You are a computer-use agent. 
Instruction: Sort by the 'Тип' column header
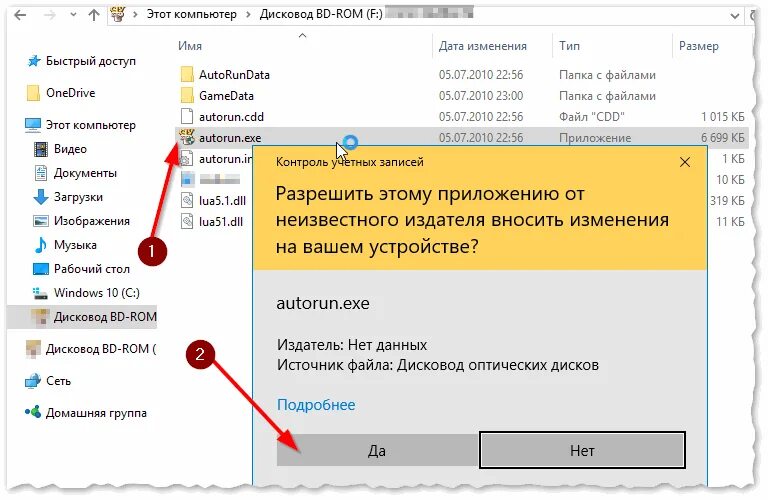(x=570, y=46)
